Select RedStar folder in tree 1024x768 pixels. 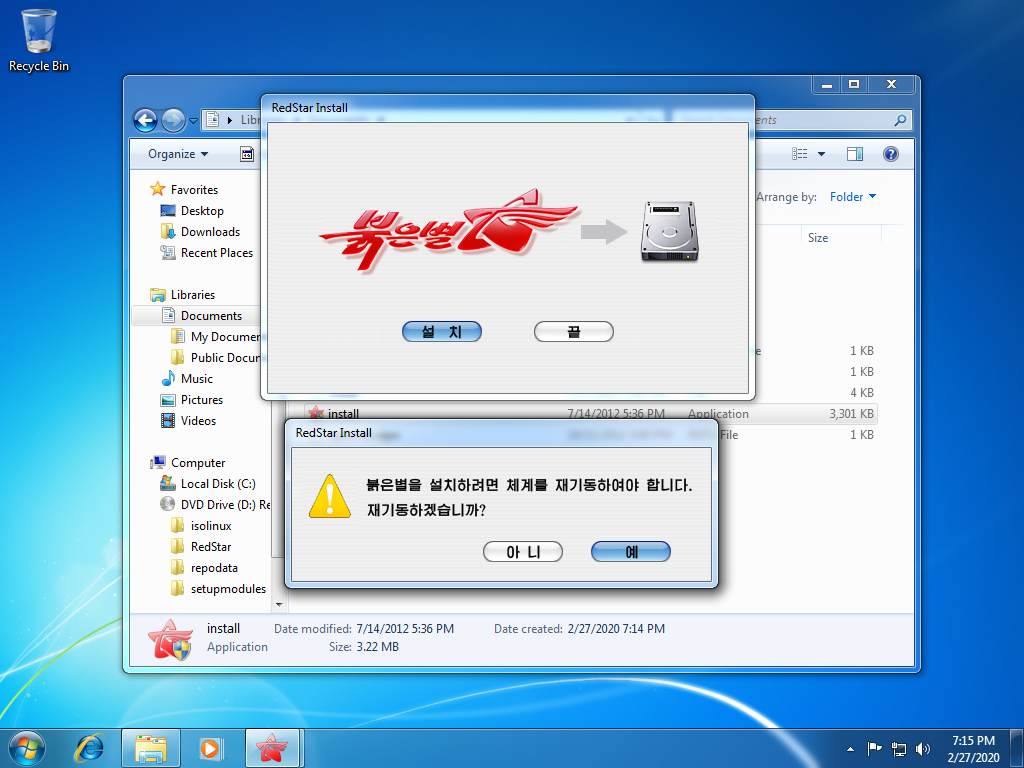click(210, 547)
